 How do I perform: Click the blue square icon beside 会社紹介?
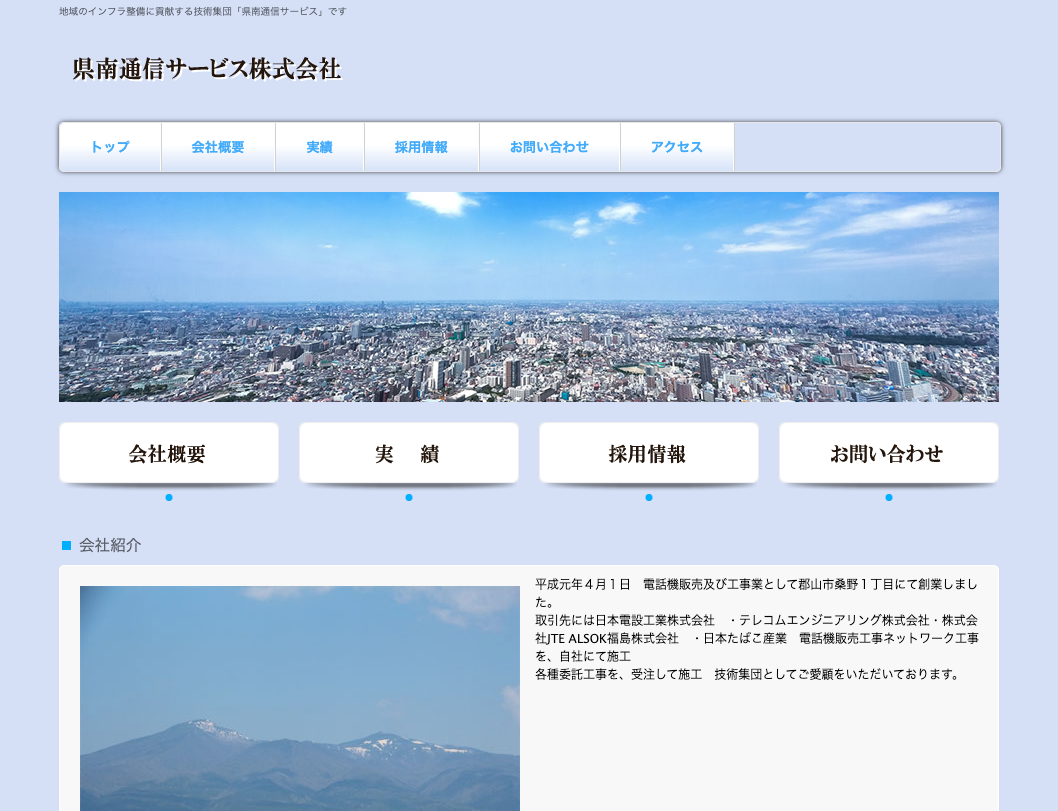[65, 546]
